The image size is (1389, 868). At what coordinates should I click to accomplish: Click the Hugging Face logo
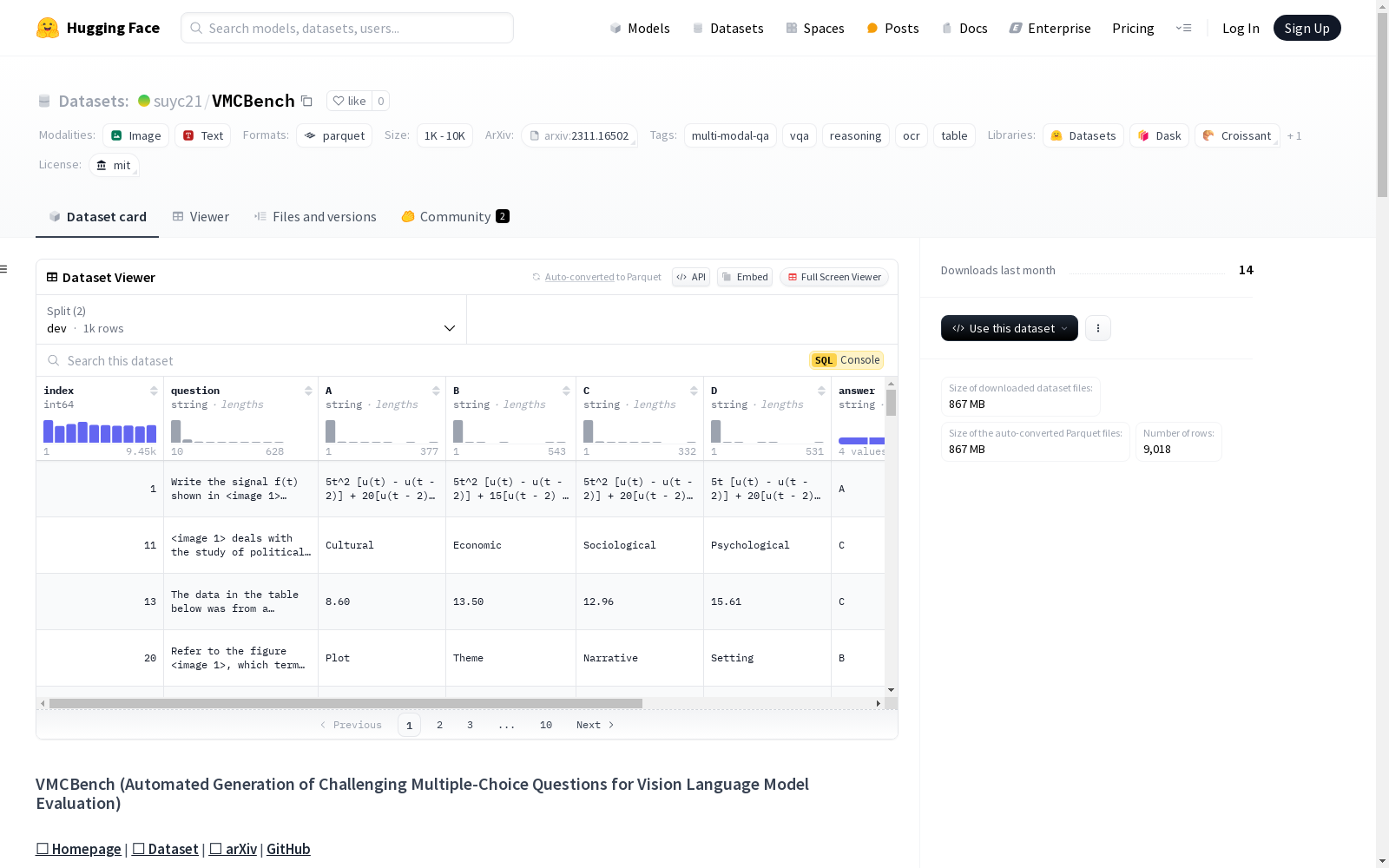coord(97,28)
